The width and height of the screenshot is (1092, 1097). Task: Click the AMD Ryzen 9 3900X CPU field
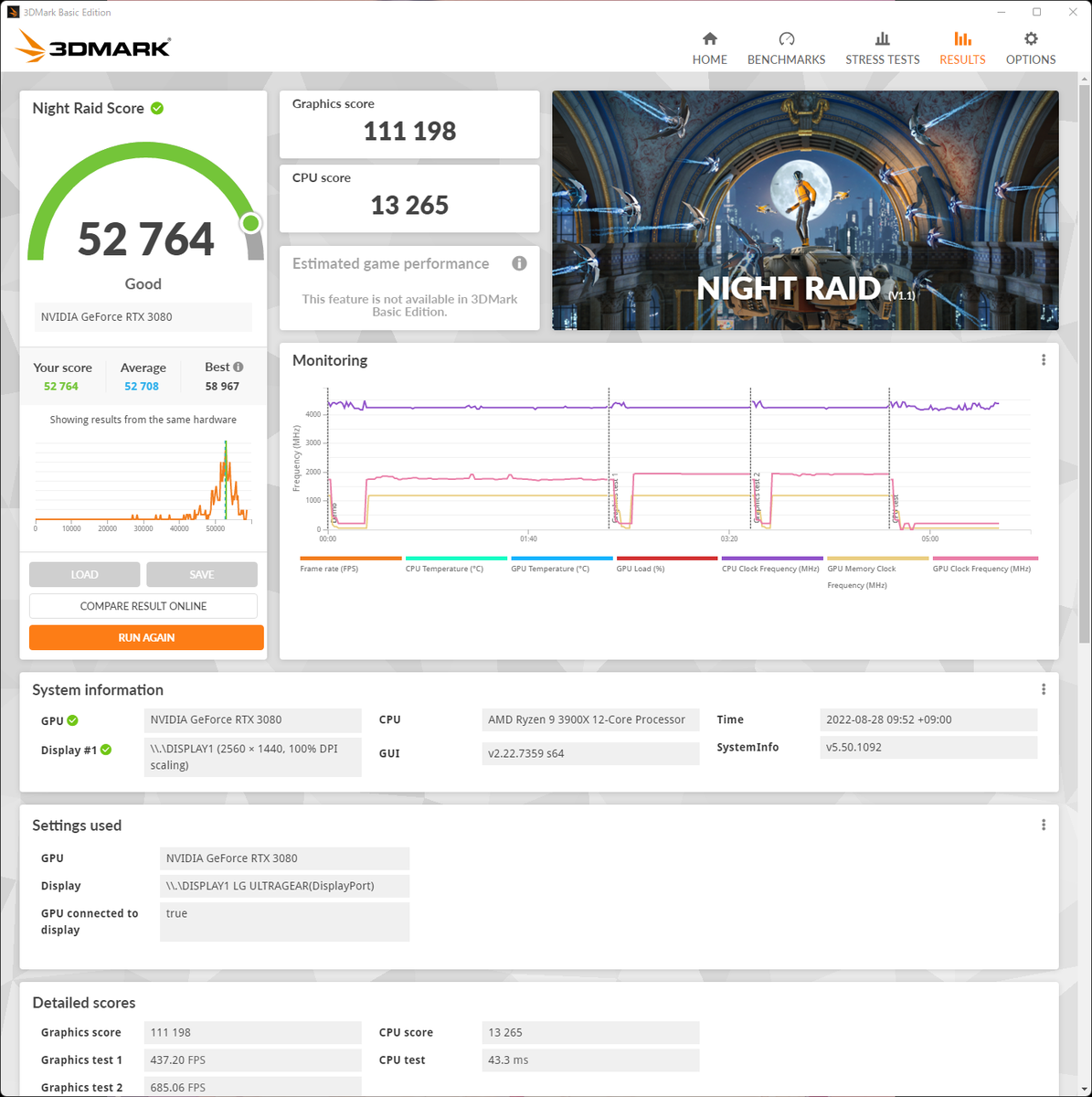[x=590, y=719]
